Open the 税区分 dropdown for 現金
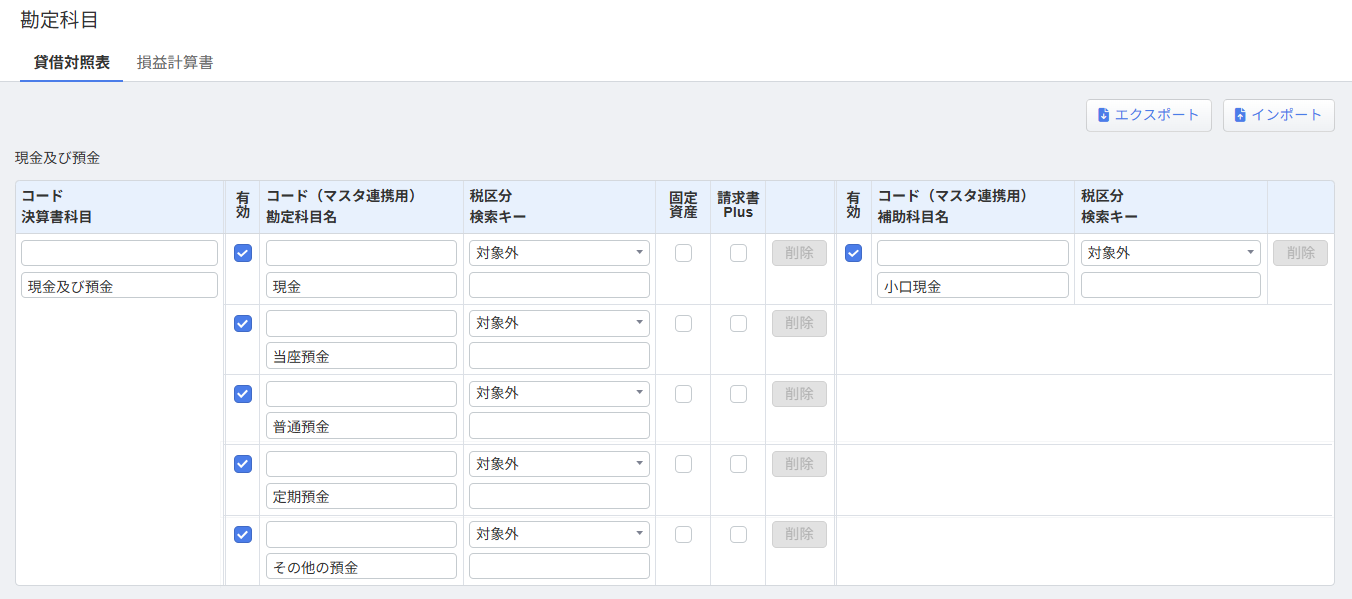Screen dimensions: 1352x599 [559, 253]
